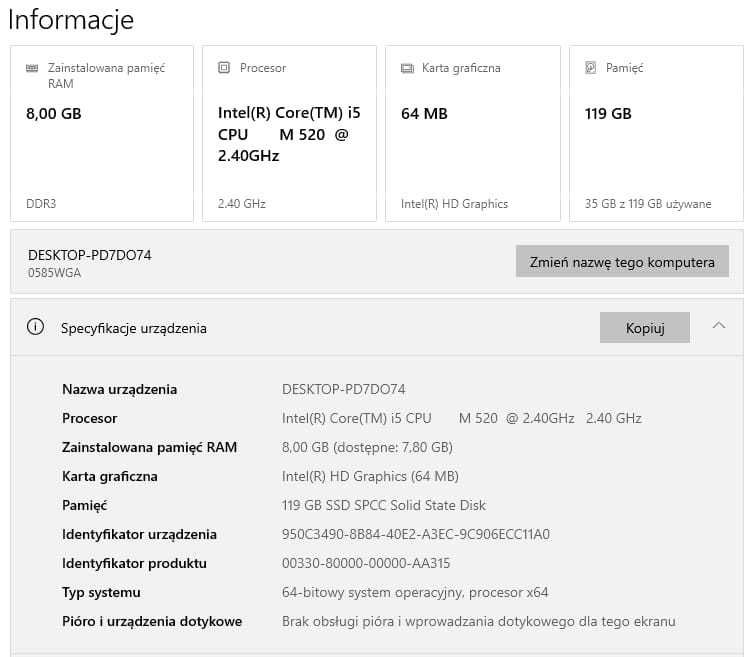Screen dimensions: 749x657
Task: Select the bold 'Procesor' specification label
Action: point(89,419)
